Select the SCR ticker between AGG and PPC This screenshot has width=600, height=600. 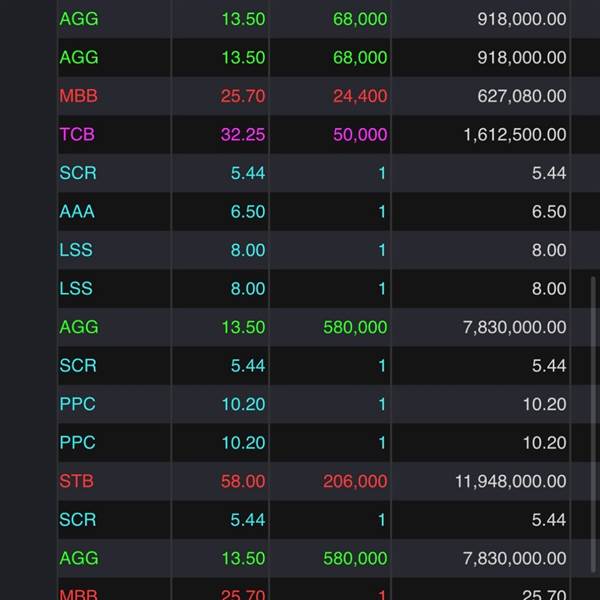[x=78, y=366]
